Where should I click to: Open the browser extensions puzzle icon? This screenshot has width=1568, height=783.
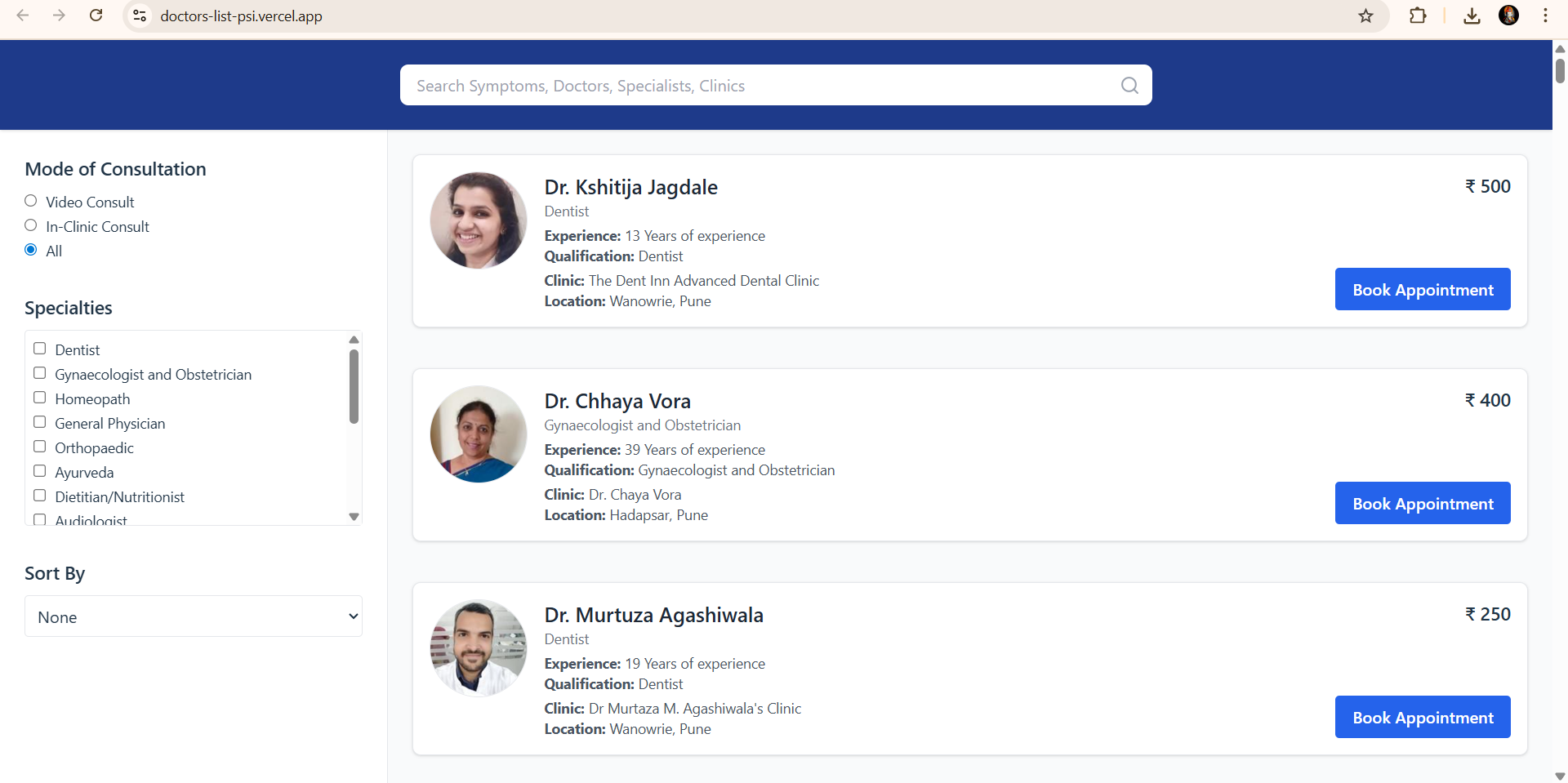(x=1418, y=16)
